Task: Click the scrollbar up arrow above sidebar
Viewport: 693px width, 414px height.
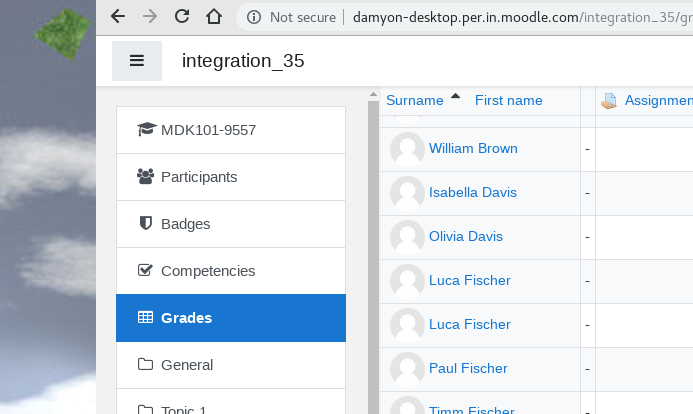Action: 373,94
